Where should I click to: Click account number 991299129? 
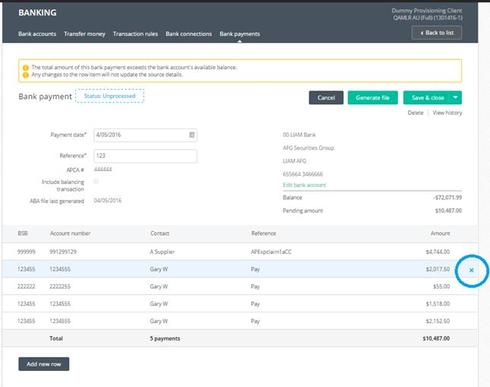tap(63, 252)
